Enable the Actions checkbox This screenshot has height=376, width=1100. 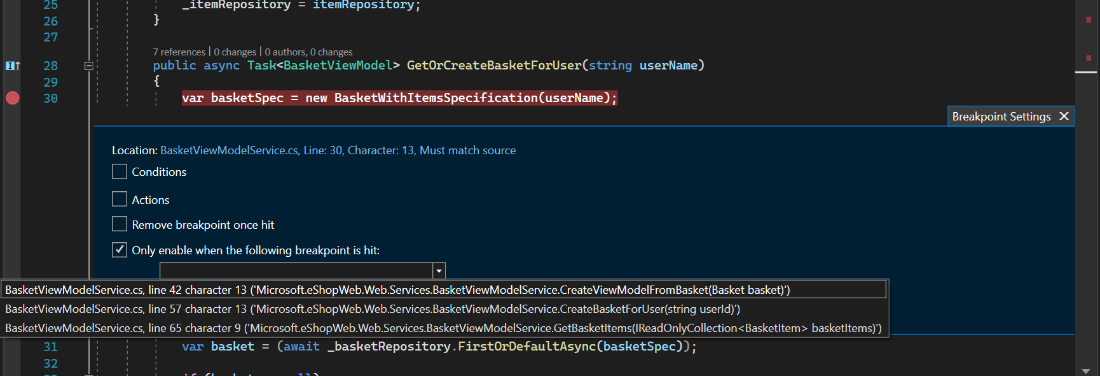coord(119,199)
